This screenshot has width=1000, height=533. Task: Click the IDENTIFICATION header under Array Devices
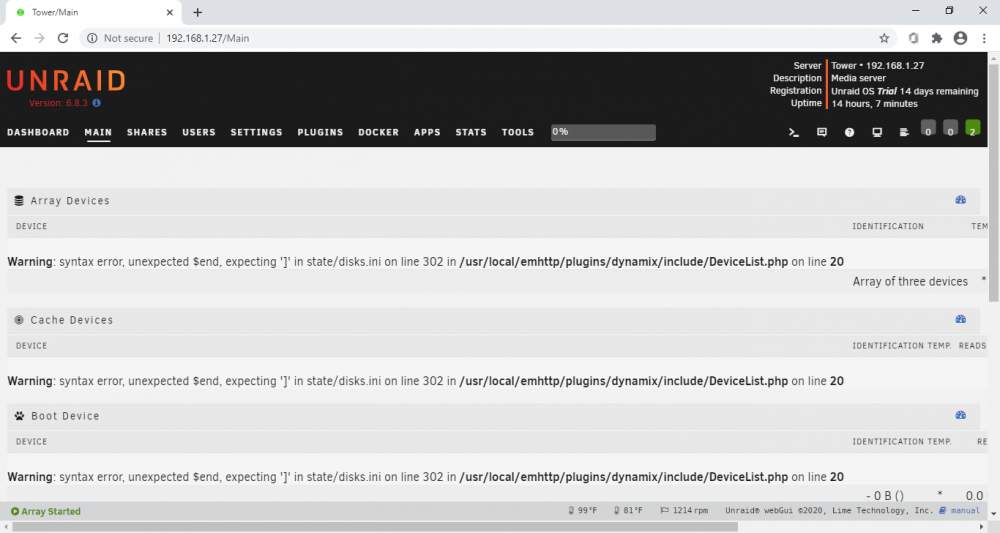pyautogui.click(x=888, y=226)
